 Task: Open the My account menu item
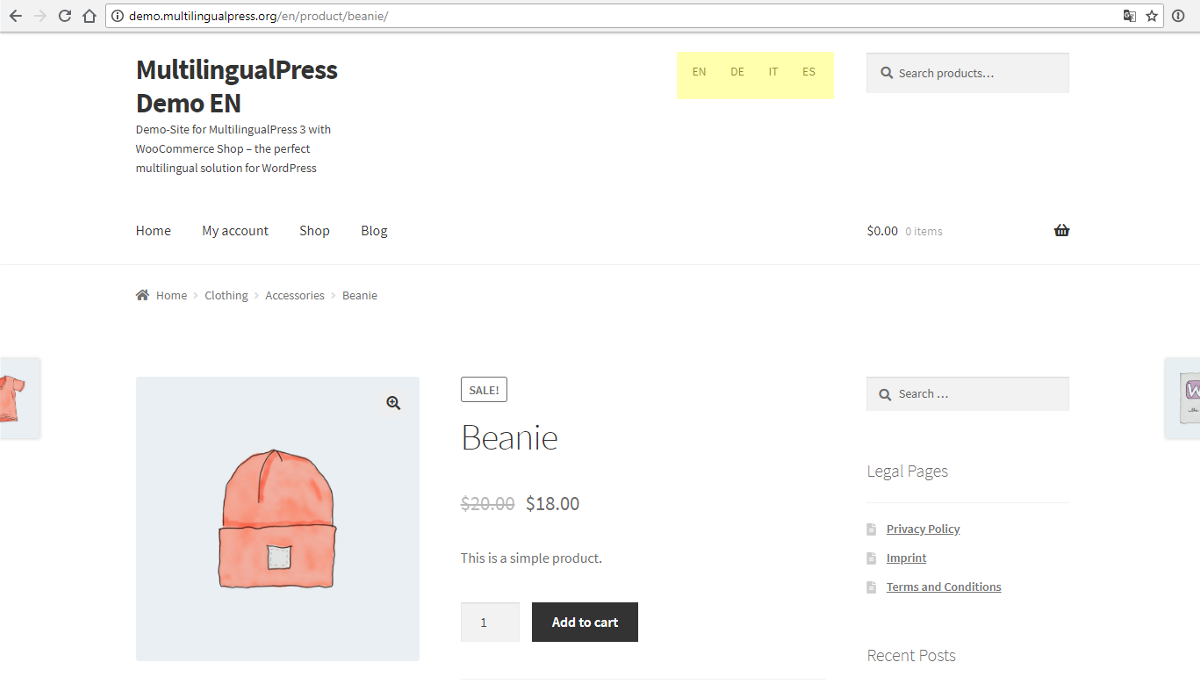[235, 230]
